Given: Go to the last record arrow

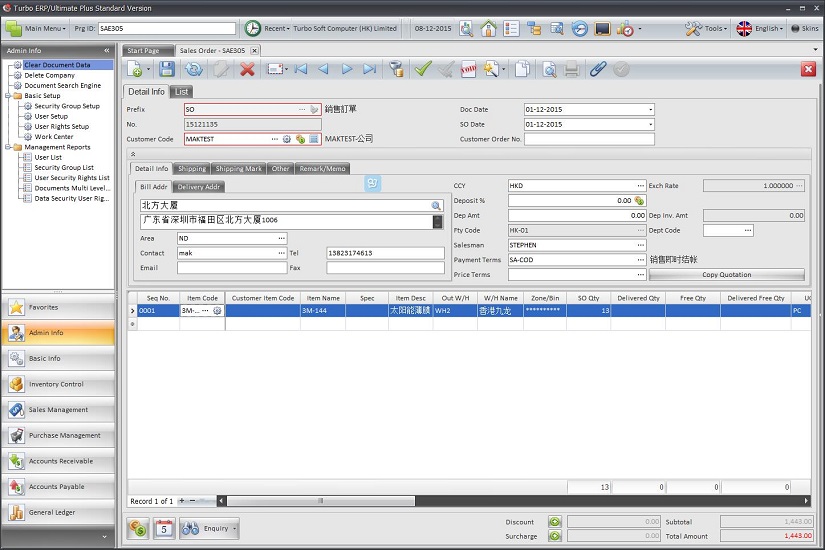Looking at the screenshot, I should [370, 69].
